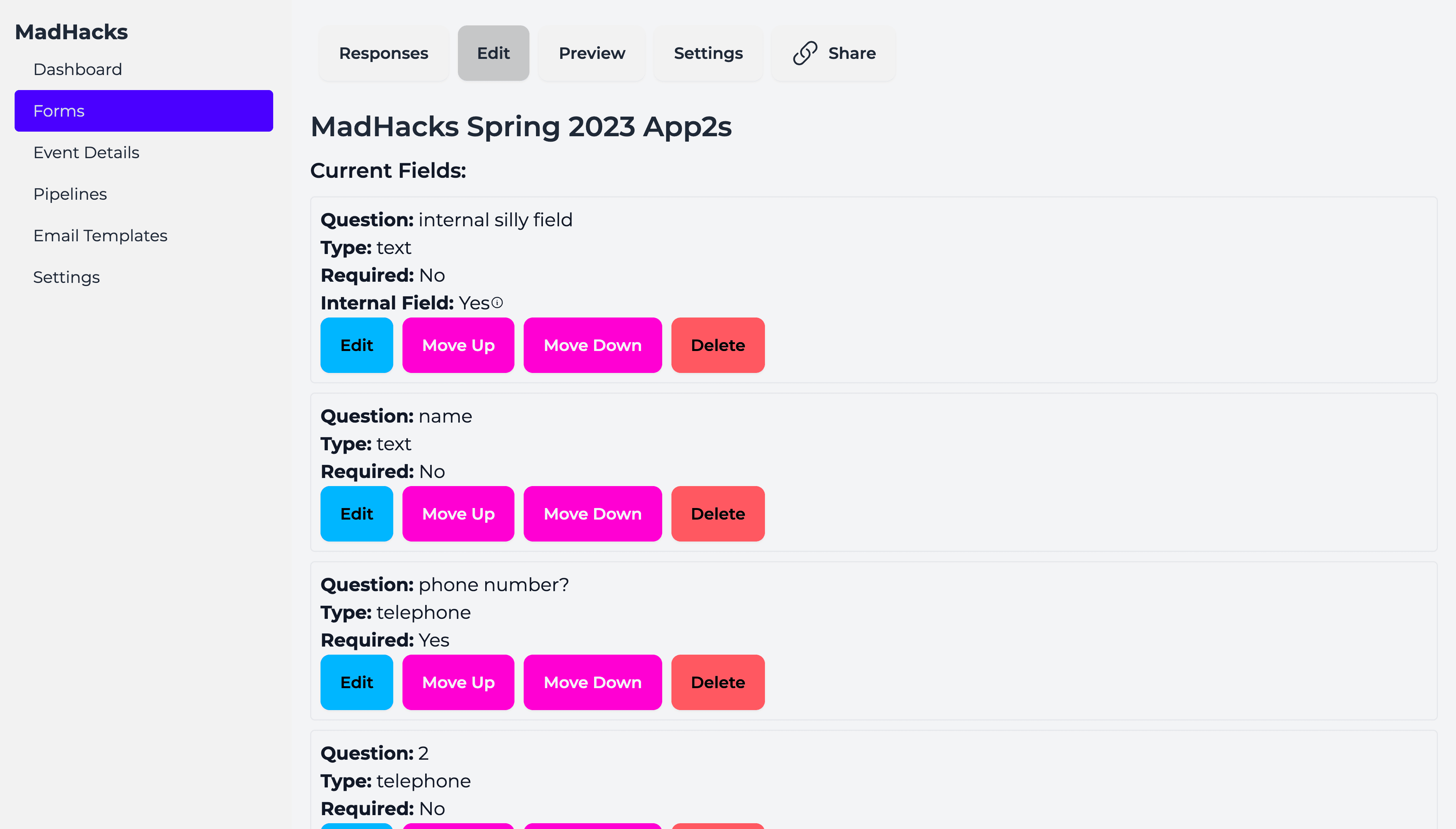Screen dimensions: 1456x829
Task: Select the Edit tab at top
Action: coord(494,53)
